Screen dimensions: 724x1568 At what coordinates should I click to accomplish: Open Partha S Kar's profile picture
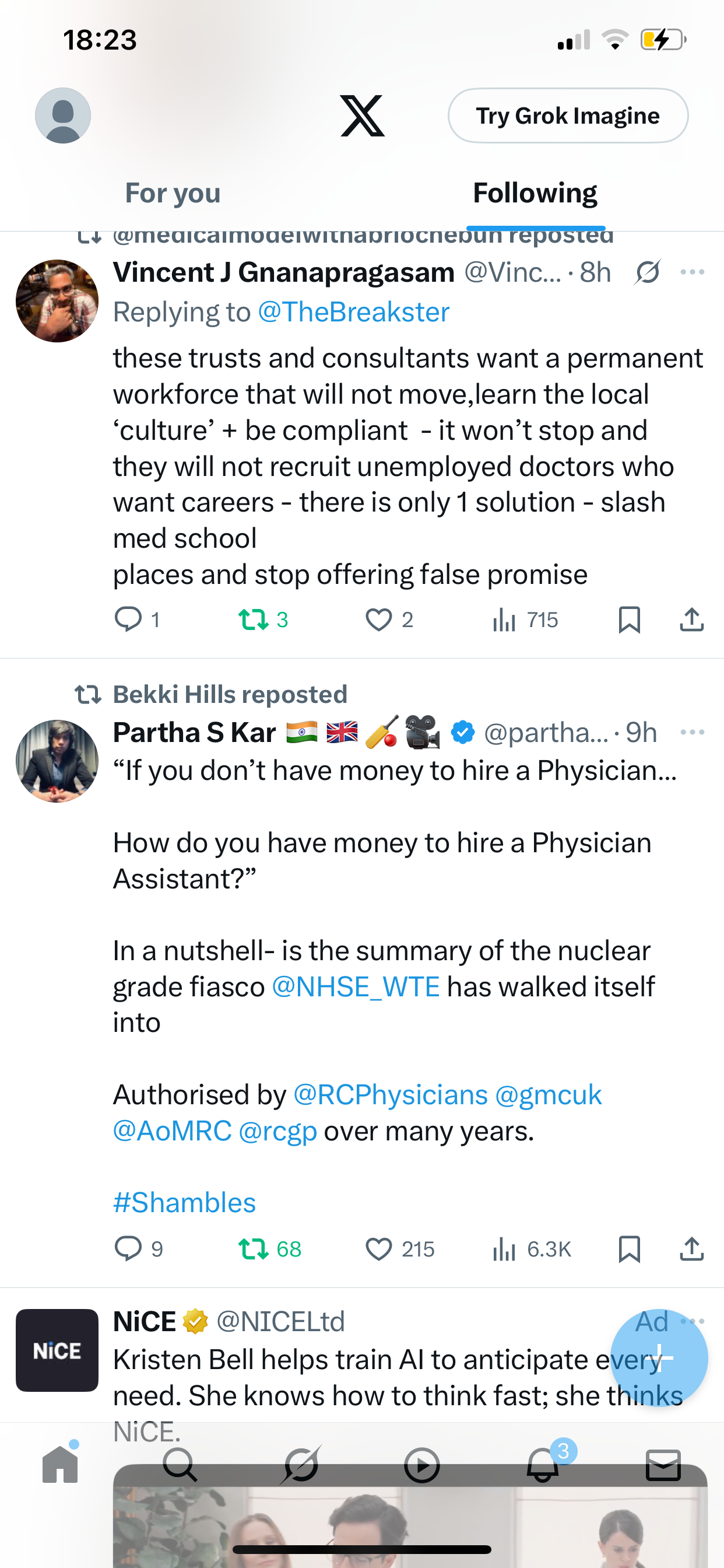click(x=57, y=761)
